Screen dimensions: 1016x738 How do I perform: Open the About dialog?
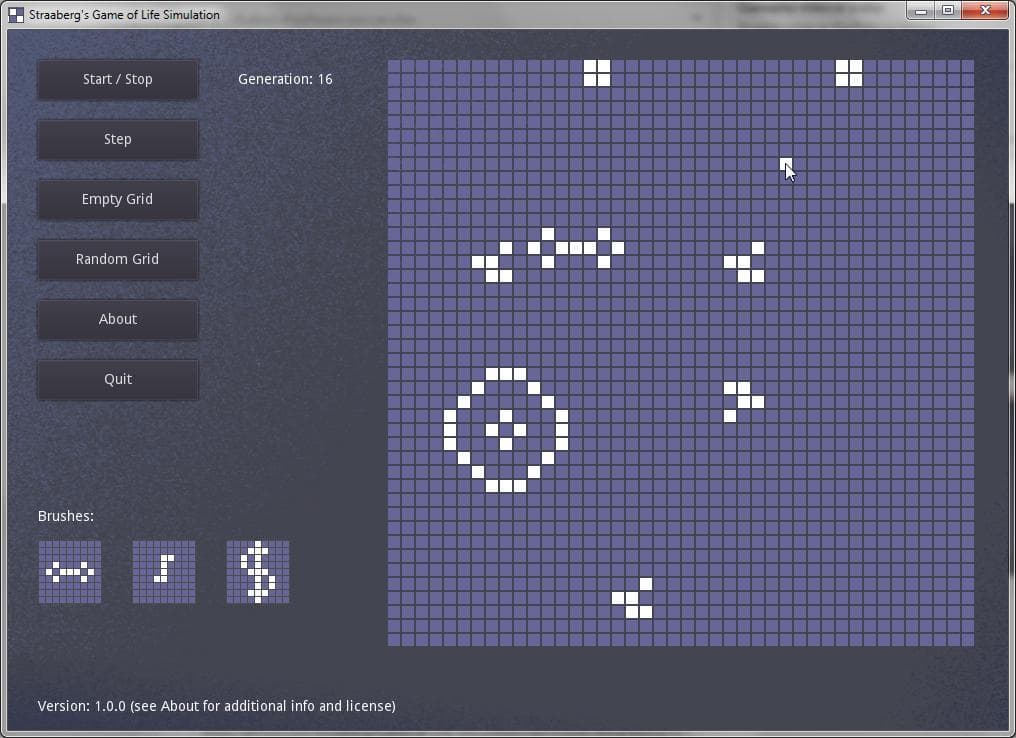click(x=118, y=319)
